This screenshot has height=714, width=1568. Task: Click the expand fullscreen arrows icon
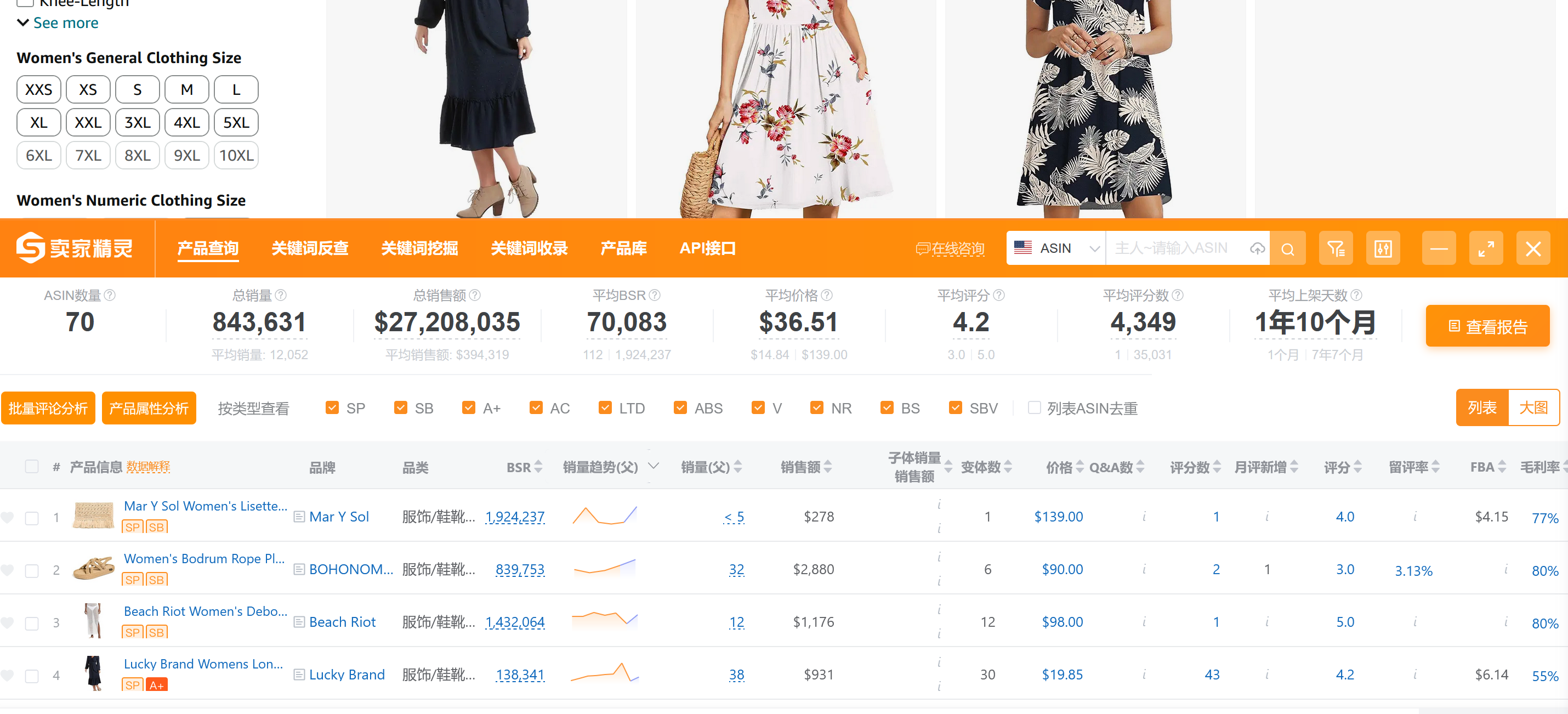tap(1486, 248)
